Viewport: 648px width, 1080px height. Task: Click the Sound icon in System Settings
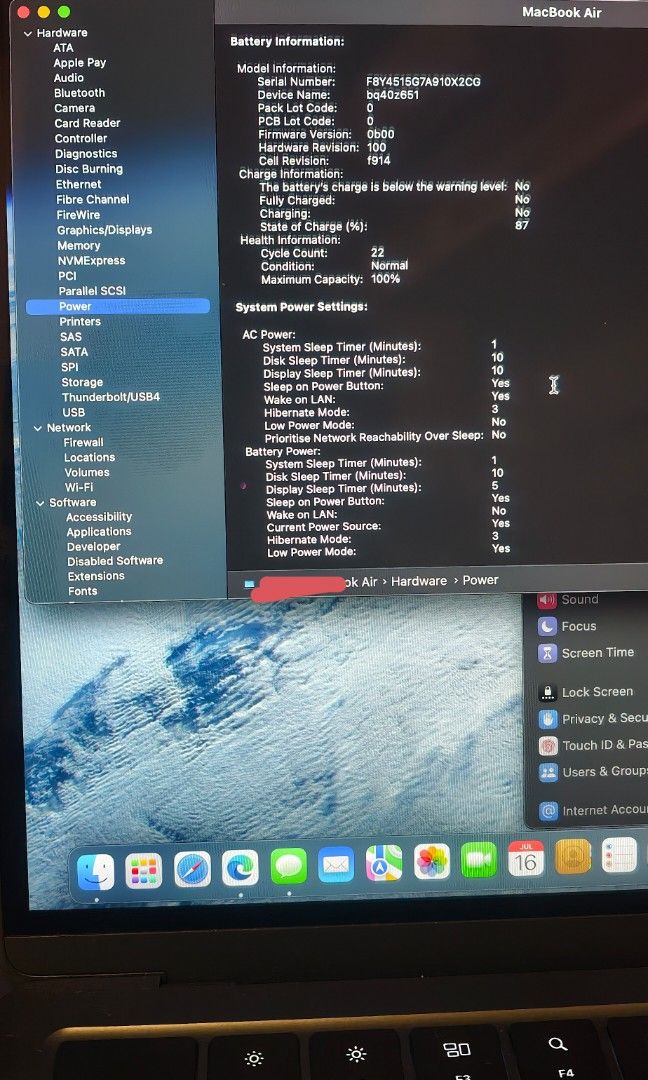point(547,600)
